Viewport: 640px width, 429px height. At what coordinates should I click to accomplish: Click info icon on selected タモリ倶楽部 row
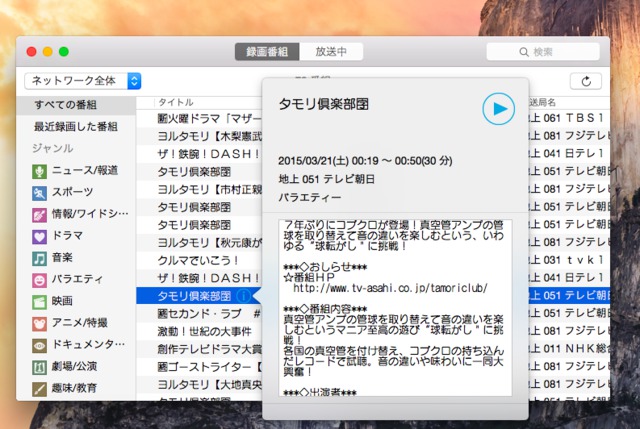[244, 296]
